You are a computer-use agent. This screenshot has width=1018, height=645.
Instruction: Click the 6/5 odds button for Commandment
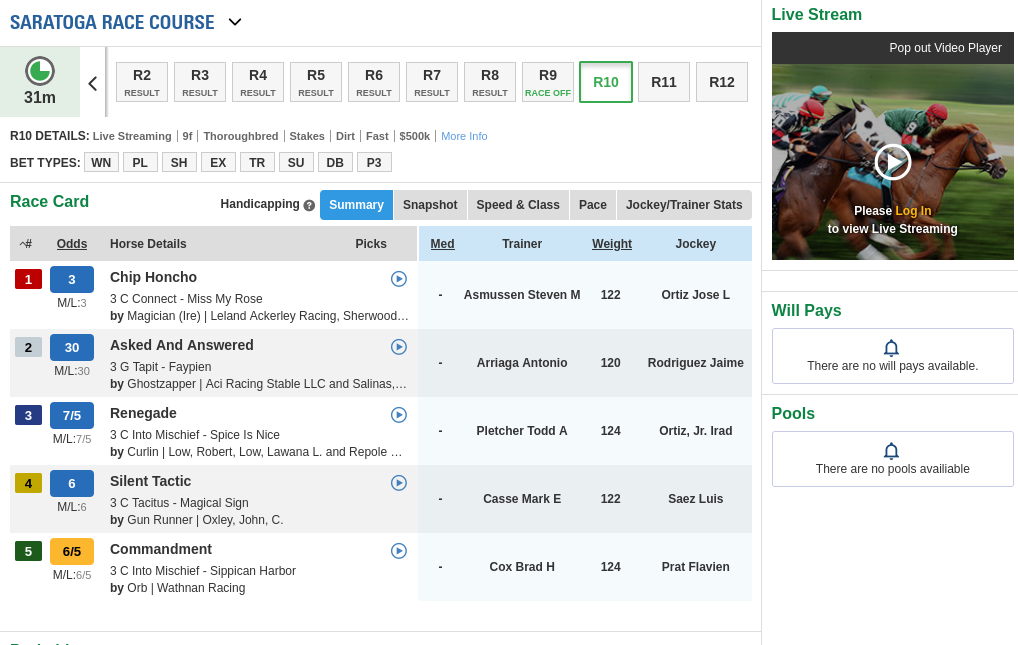coord(72,551)
